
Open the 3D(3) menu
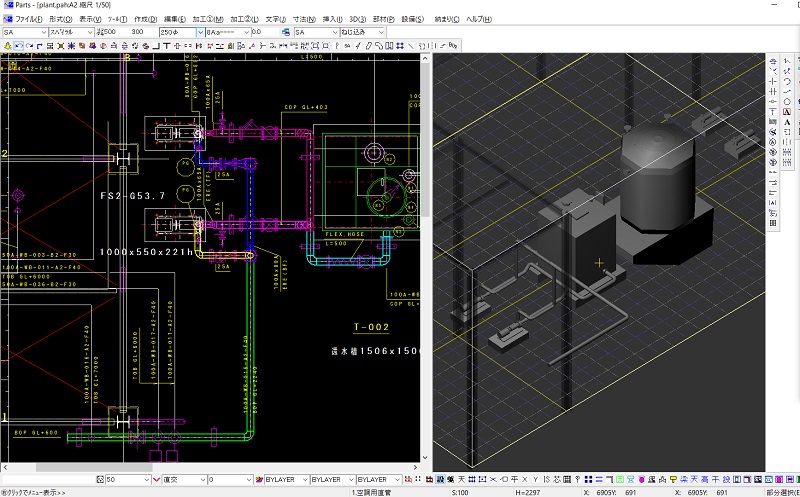358,19
